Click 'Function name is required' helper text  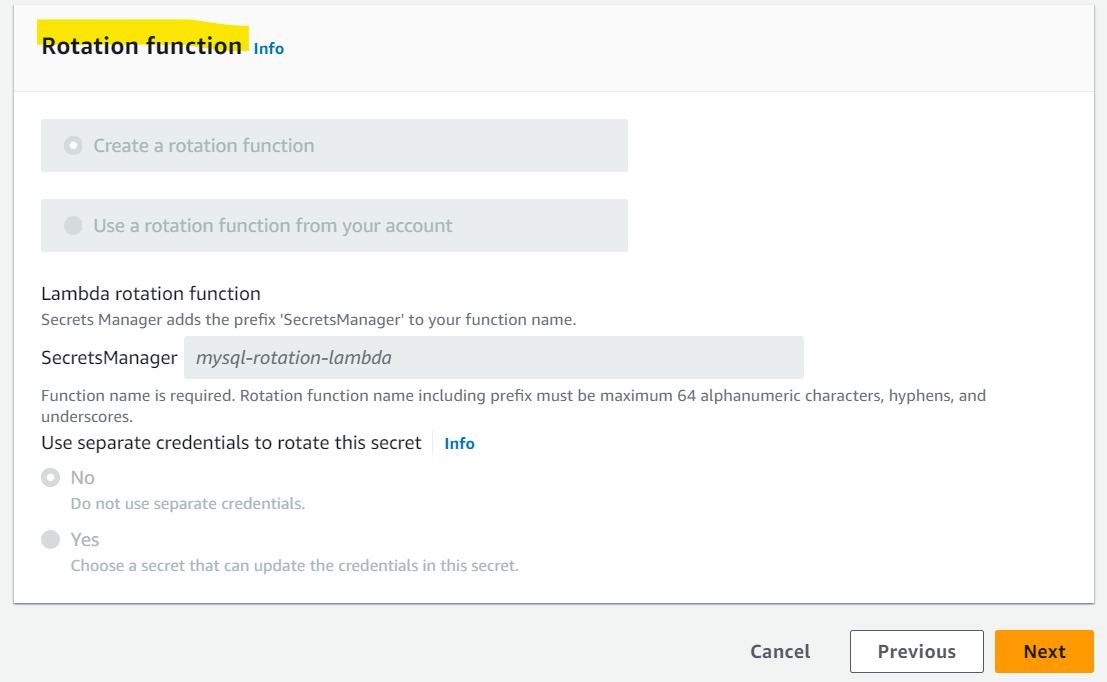click(513, 406)
